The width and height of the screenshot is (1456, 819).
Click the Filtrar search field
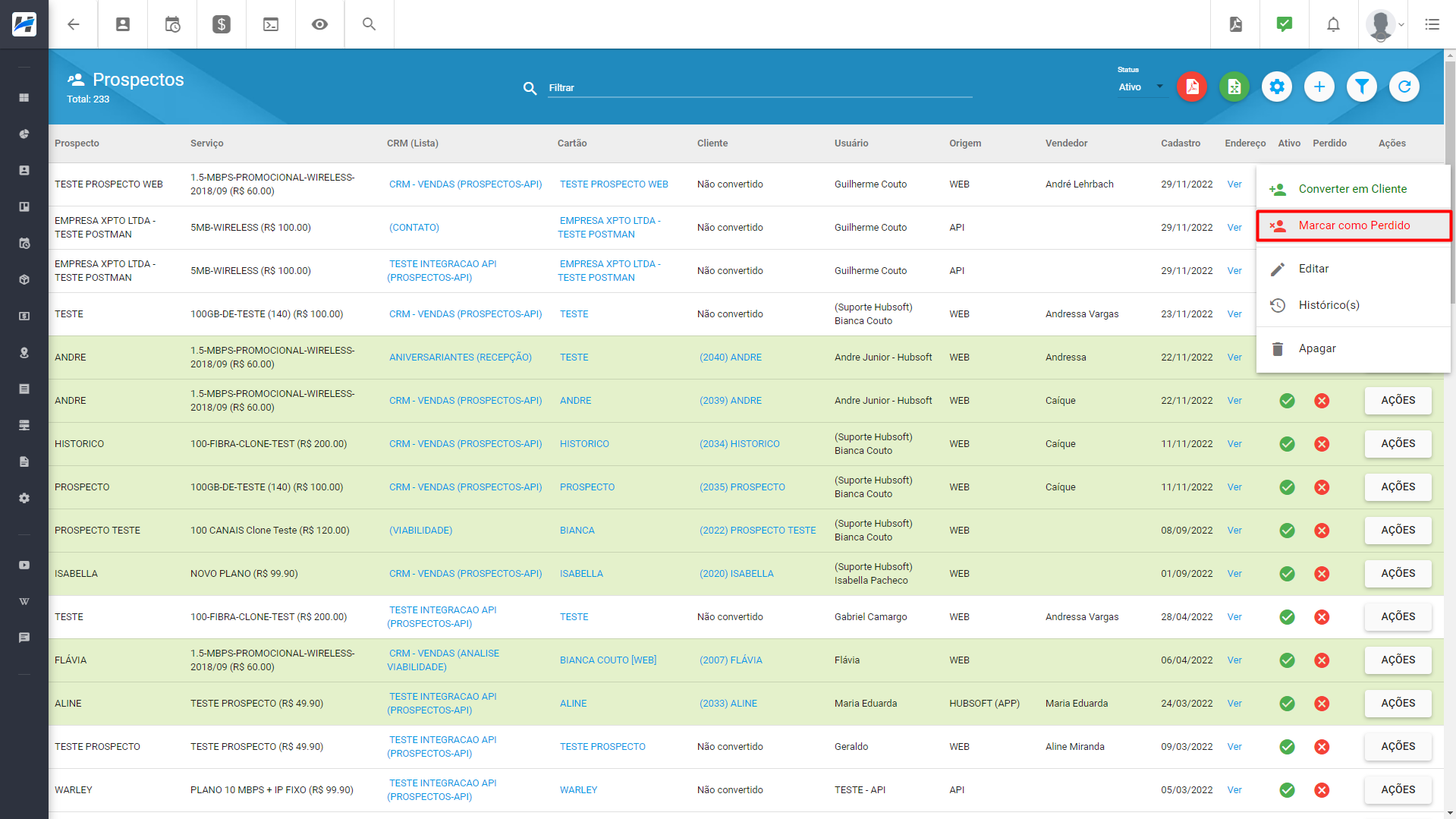click(x=760, y=88)
